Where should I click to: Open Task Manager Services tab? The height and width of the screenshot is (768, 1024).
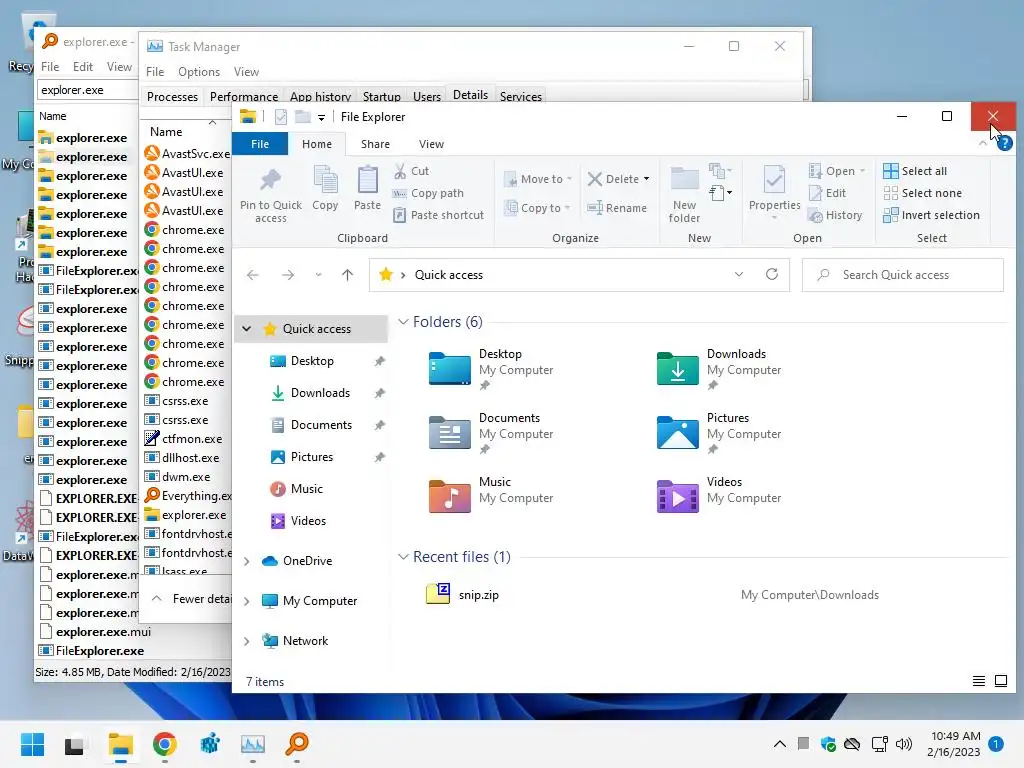(x=520, y=96)
